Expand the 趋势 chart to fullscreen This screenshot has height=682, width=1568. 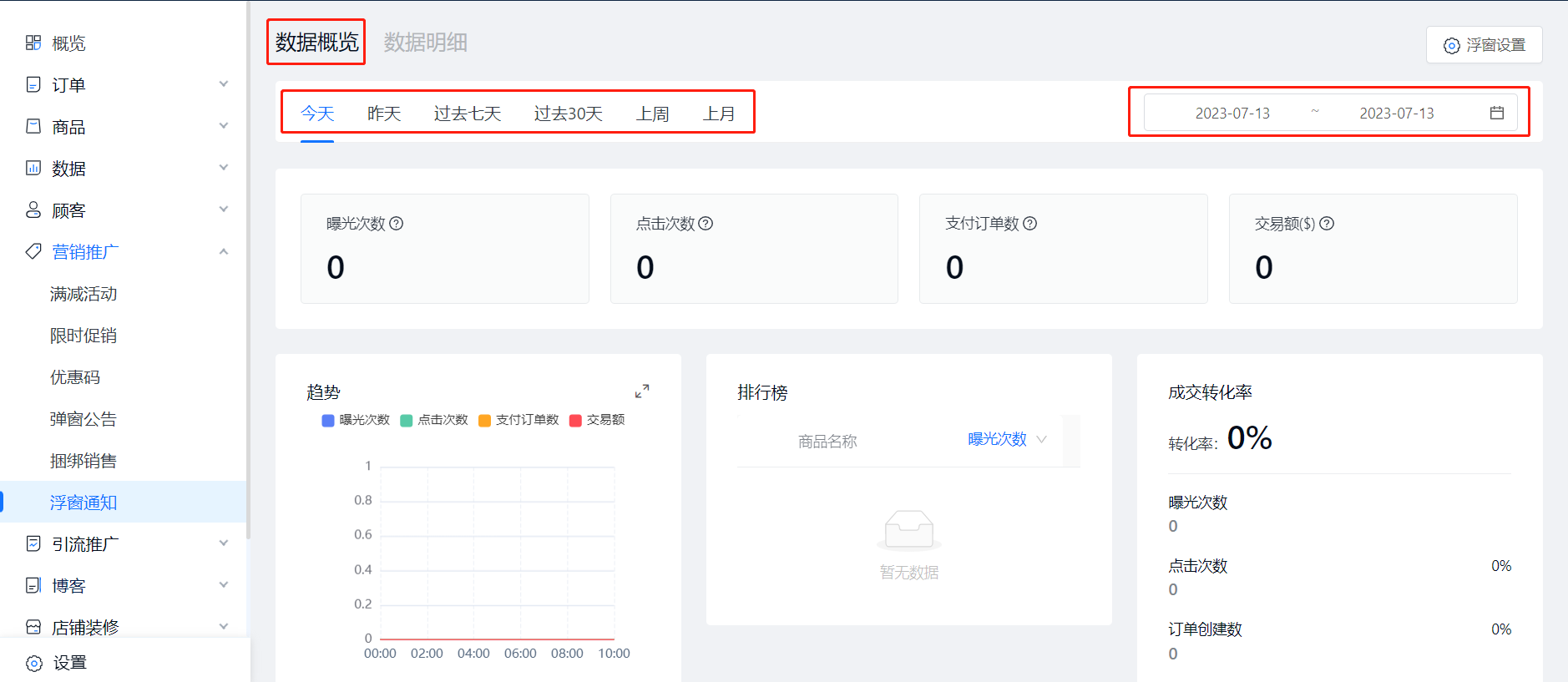642,392
